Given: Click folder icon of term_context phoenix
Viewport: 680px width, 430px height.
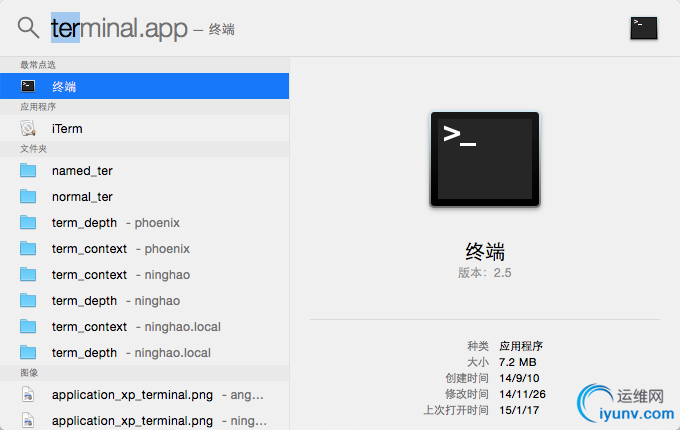Looking at the screenshot, I should coord(28,248).
